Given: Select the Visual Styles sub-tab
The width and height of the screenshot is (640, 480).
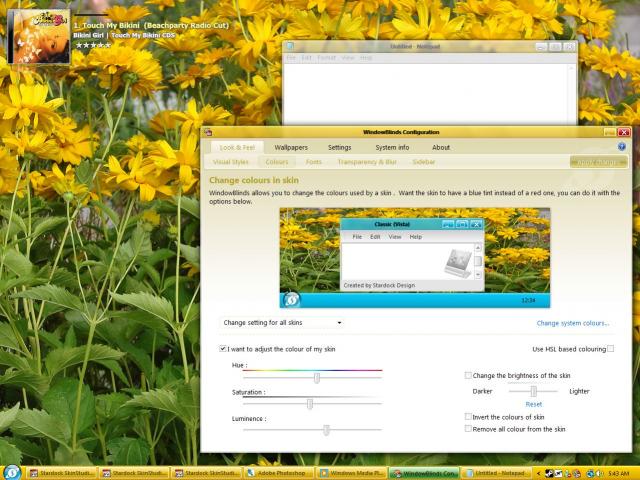Looking at the screenshot, I should click(231, 162).
